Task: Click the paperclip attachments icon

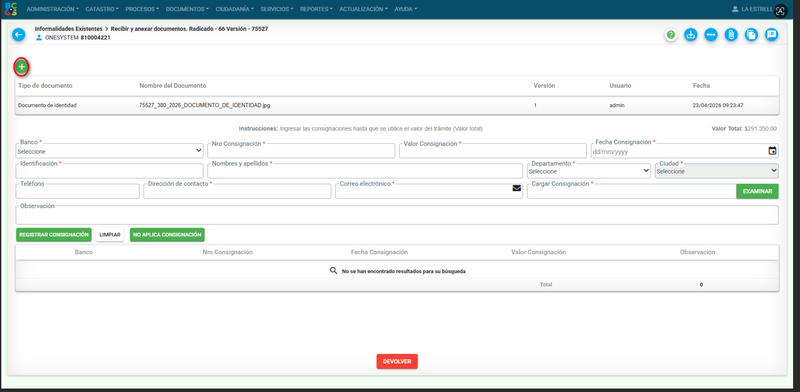Action: (x=731, y=35)
